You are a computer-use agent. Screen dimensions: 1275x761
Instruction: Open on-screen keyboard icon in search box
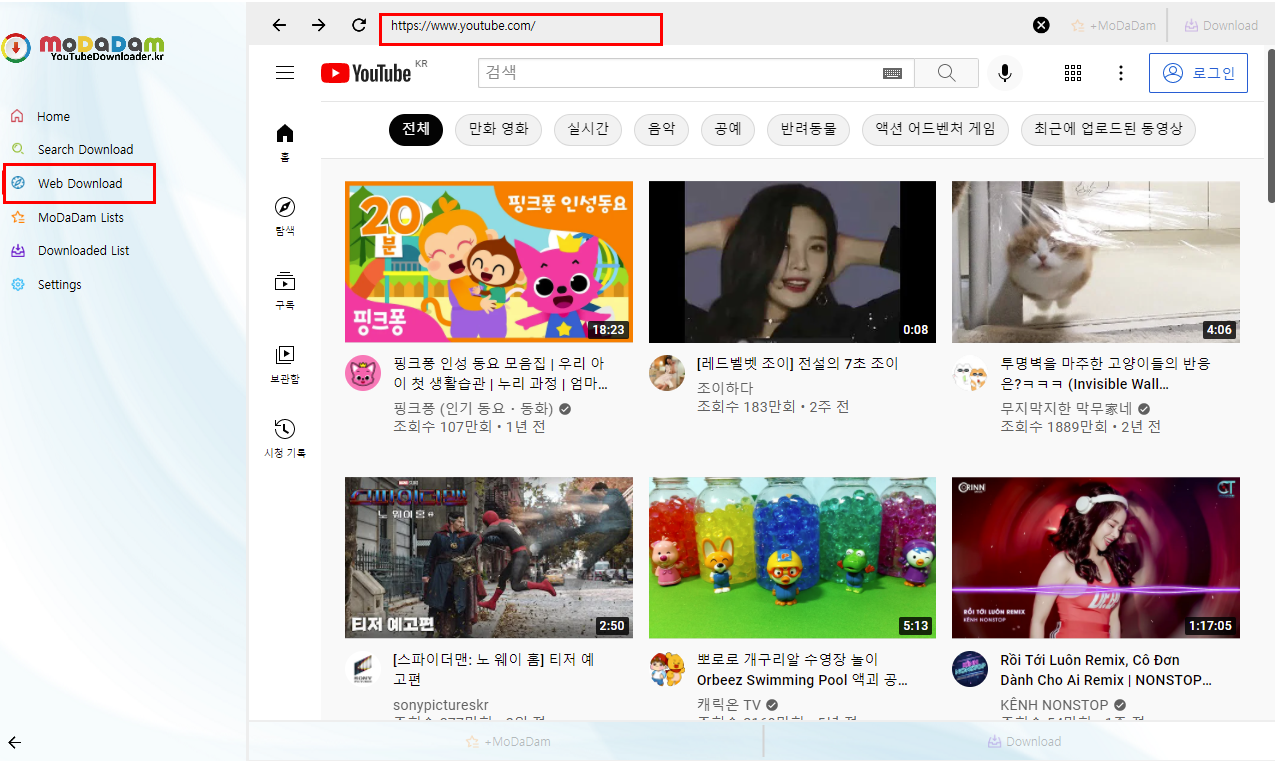coord(892,73)
